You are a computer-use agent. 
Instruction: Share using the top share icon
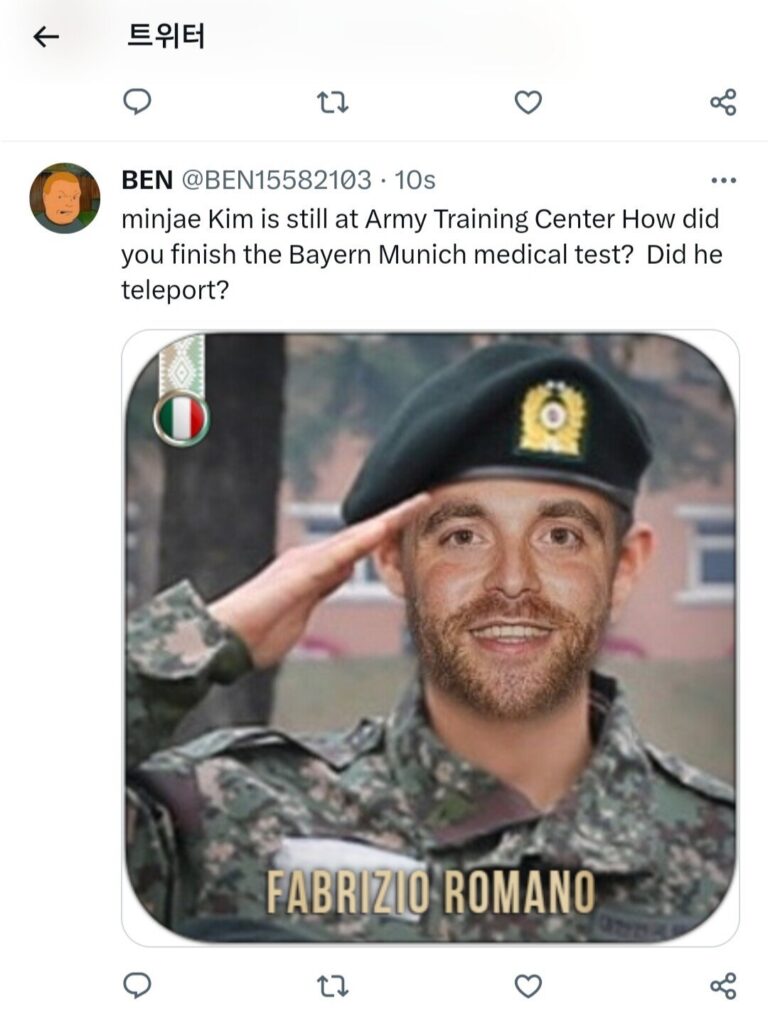tap(723, 103)
